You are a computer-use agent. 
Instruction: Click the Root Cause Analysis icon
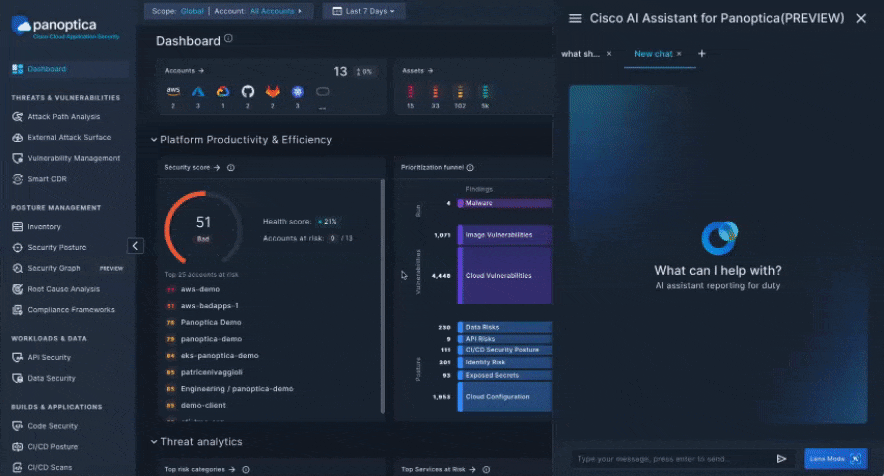[x=17, y=289]
